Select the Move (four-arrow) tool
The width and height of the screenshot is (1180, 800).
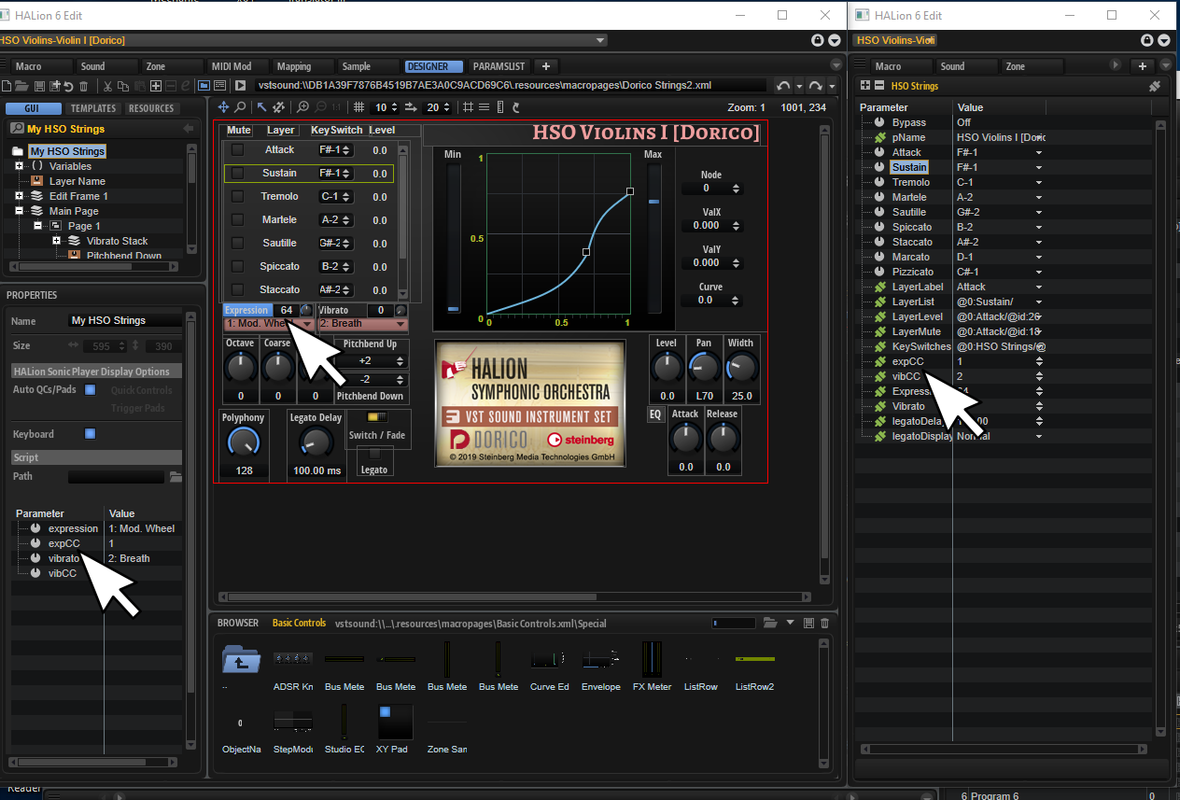224,107
